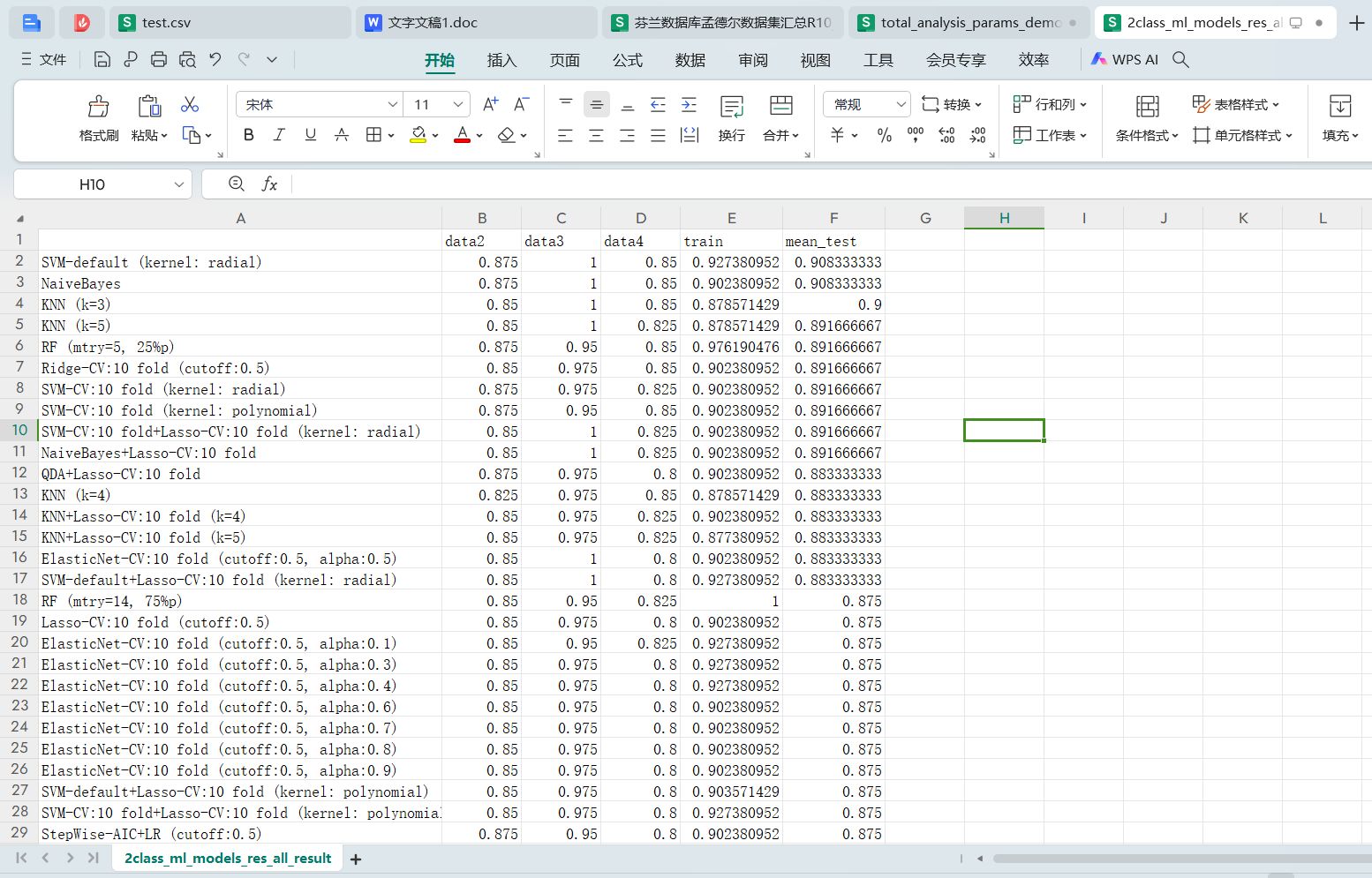Viewport: 1372px width, 878px height.
Task: Click the Wrap Text (换行) button
Action: pyautogui.click(x=732, y=118)
